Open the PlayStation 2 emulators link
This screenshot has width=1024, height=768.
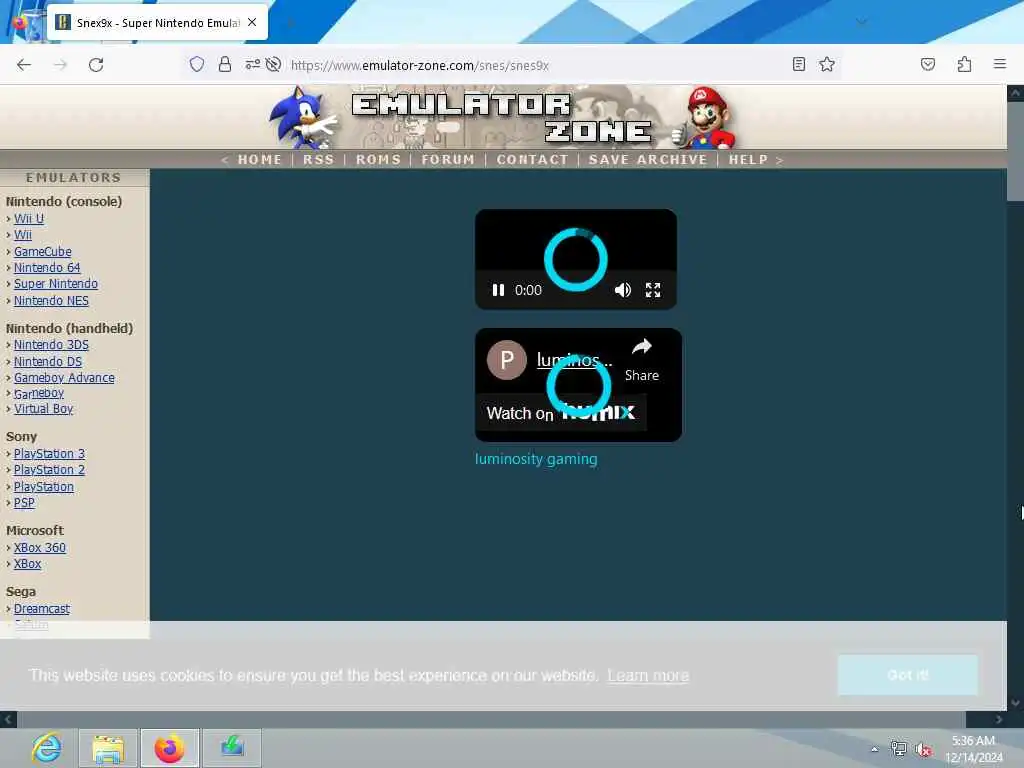tap(49, 470)
